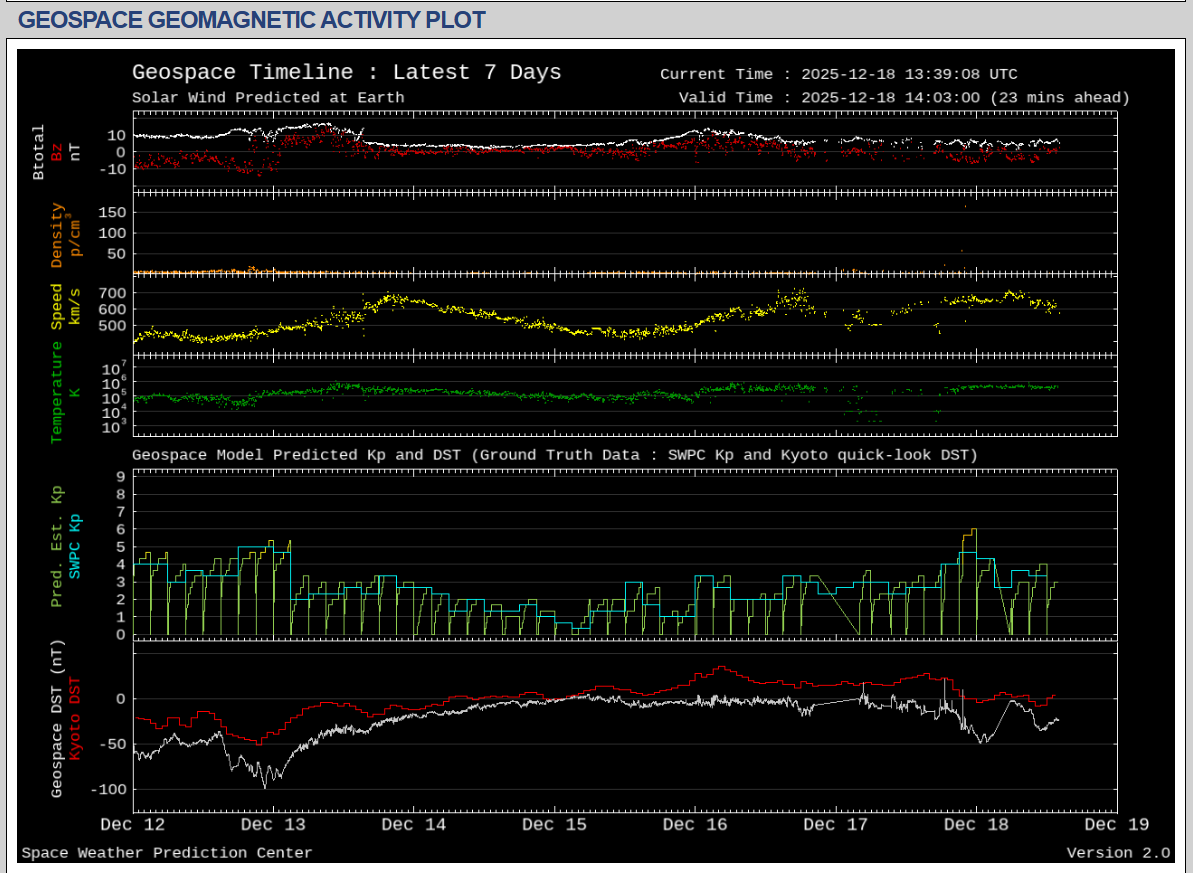
Task: Click the Geospace DST (nT) axis label
Action: [x=57, y=719]
